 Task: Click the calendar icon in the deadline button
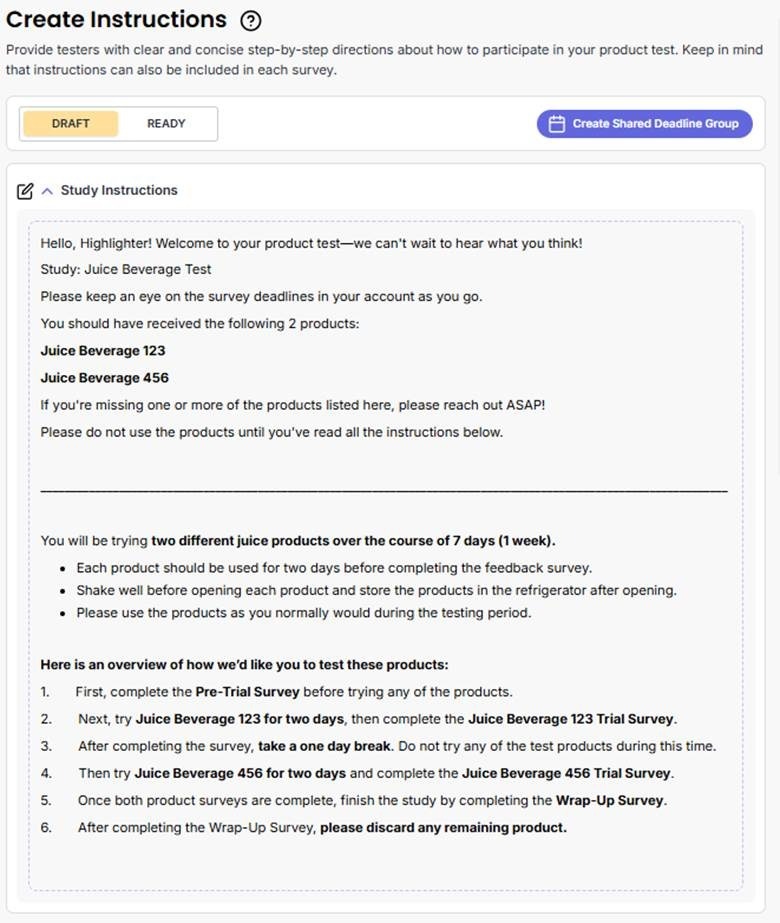click(556, 124)
